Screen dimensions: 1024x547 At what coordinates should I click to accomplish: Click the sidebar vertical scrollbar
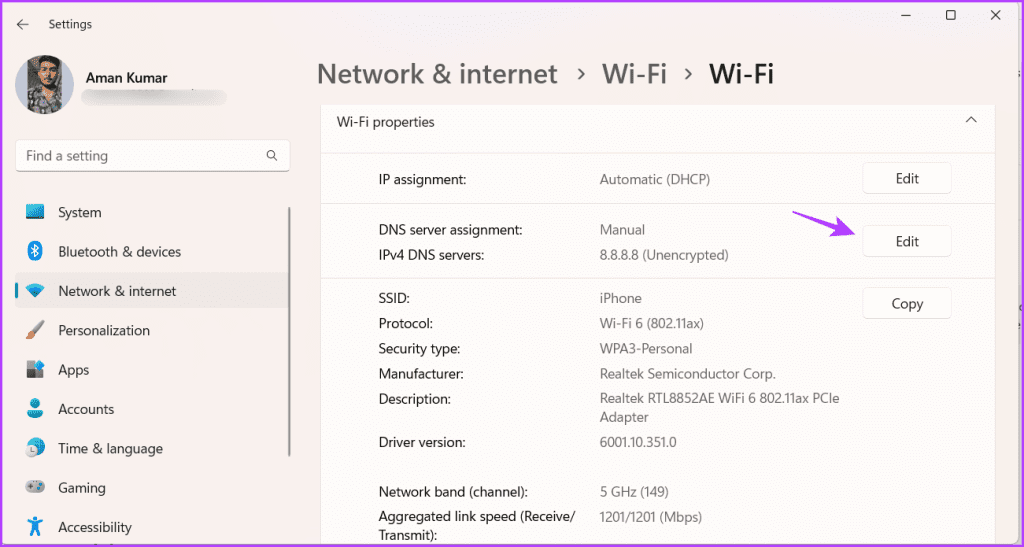tap(289, 332)
